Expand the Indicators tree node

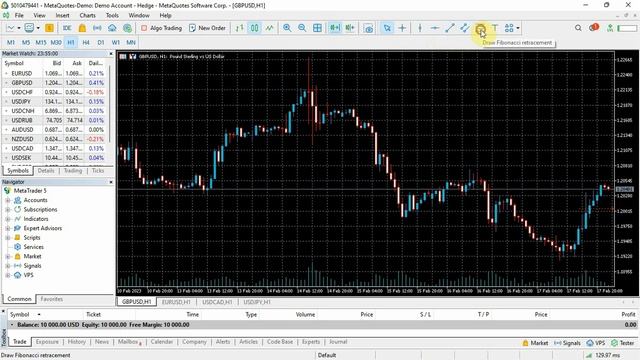pyautogui.click(x=7, y=219)
